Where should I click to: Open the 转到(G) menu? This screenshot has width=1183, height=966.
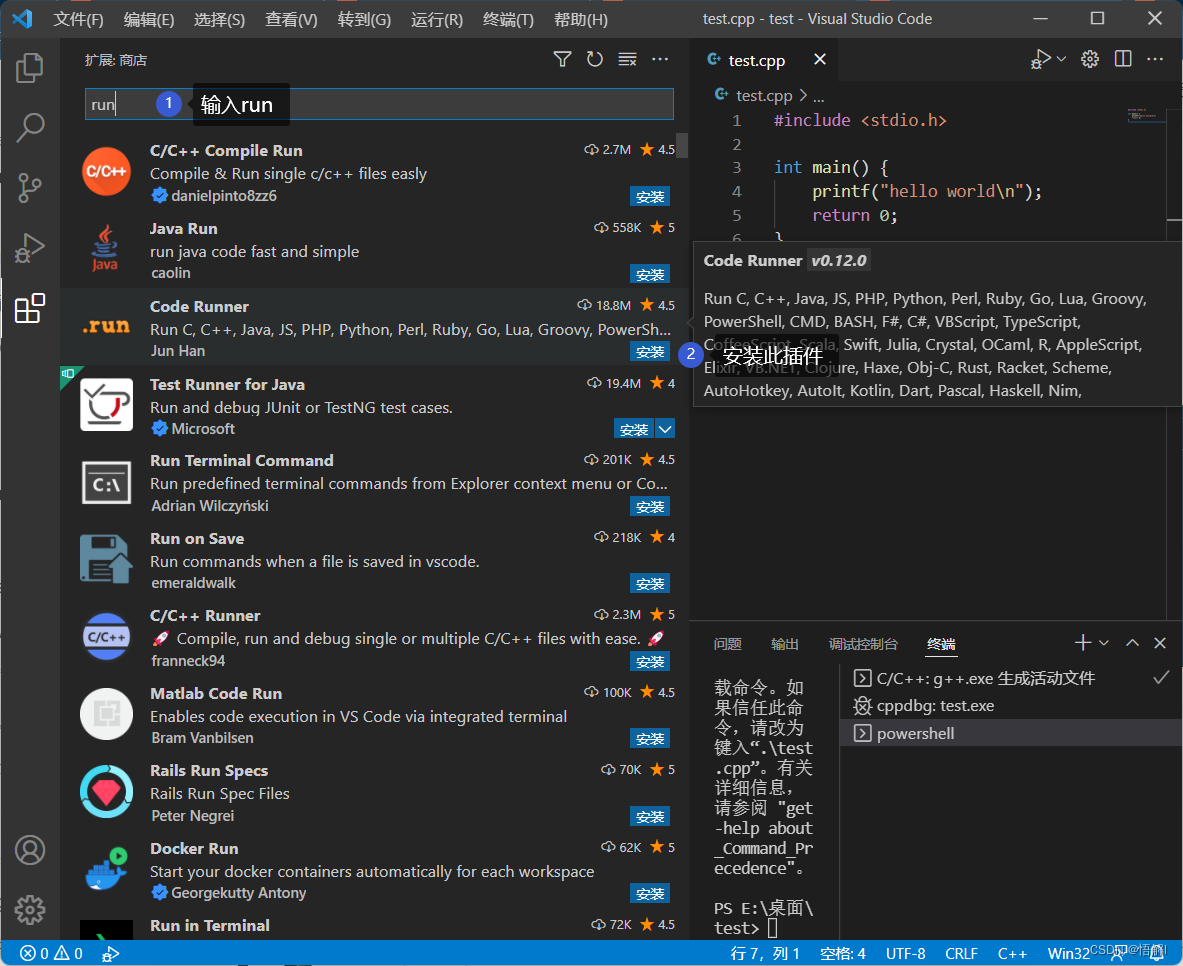[364, 19]
